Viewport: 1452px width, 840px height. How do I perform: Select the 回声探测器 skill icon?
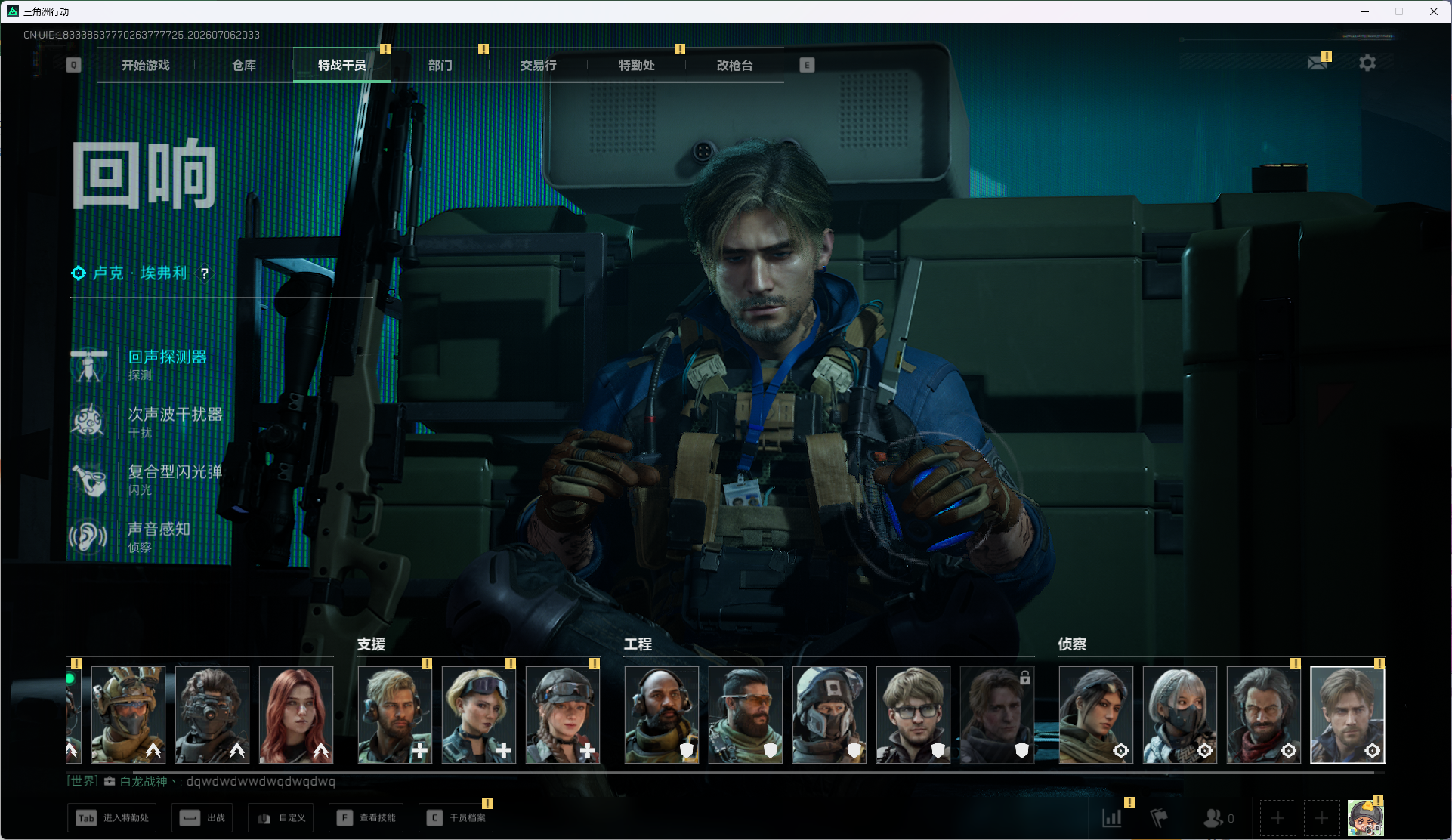point(89,365)
